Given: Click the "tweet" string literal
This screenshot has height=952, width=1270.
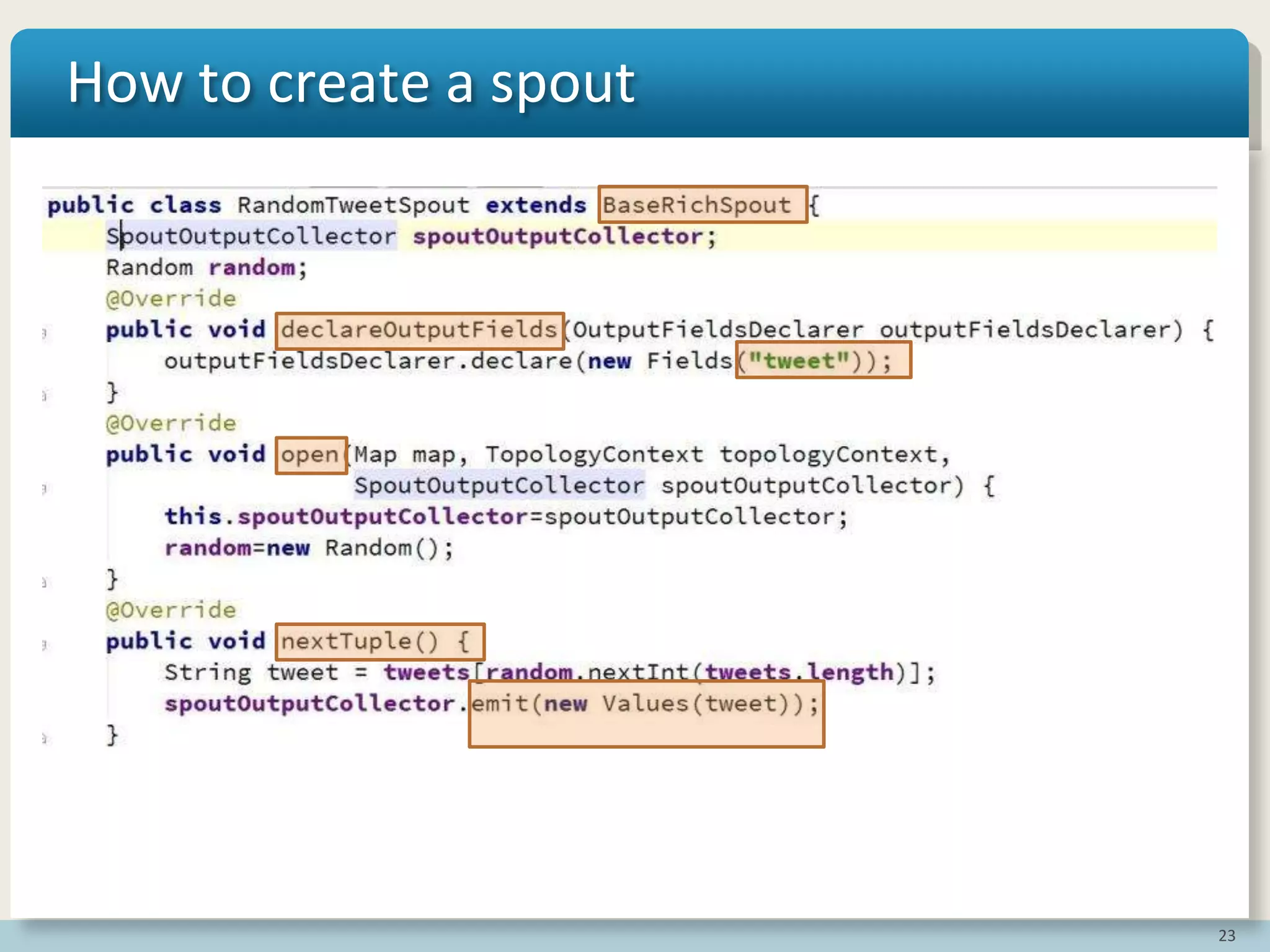Looking at the screenshot, I should (x=799, y=361).
